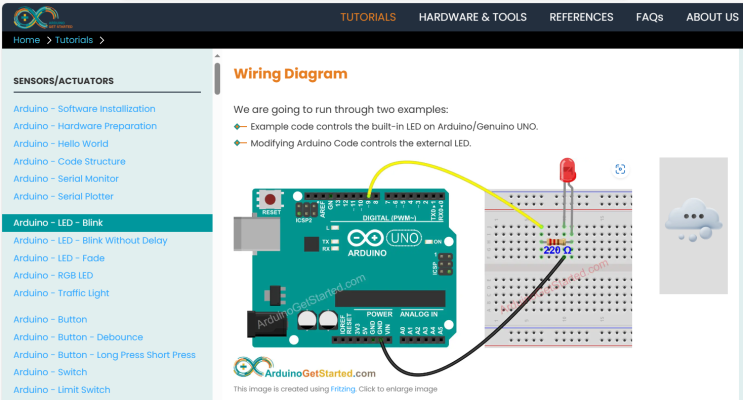This screenshot has height=400, width=743.
Task: Go to Home in the breadcrumb
Action: (x=27, y=40)
